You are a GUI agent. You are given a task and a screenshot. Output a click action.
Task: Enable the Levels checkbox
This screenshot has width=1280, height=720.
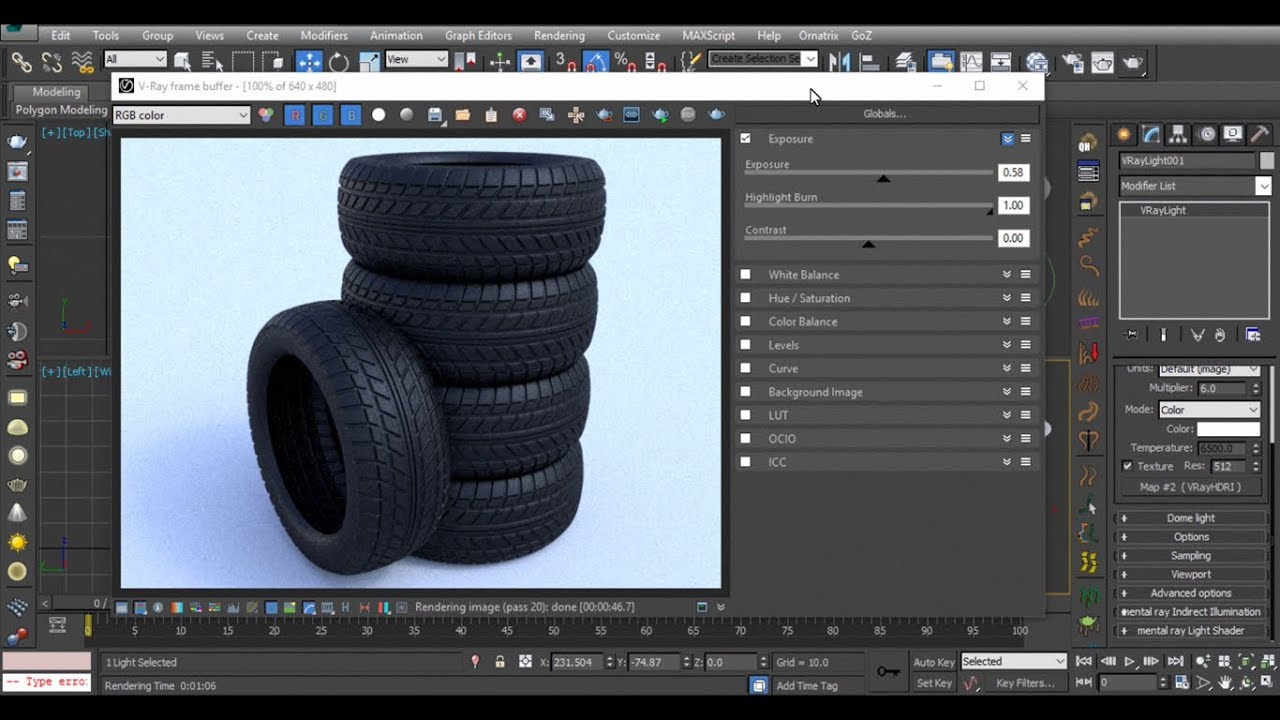(745, 345)
